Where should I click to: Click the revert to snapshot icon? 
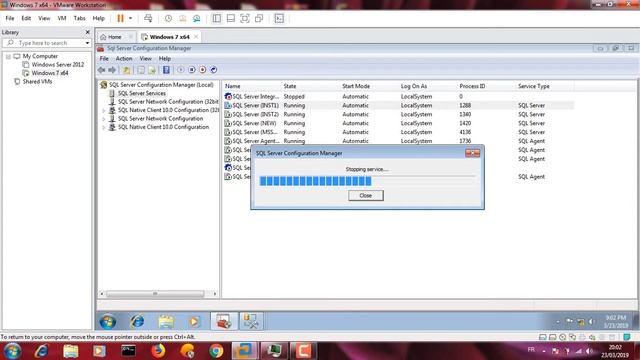tap(182, 18)
